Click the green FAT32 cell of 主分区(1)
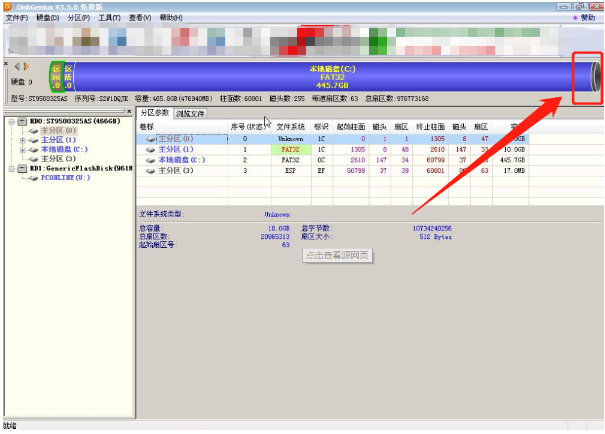Image resolution: width=605 pixels, height=434 pixels. coord(291,149)
